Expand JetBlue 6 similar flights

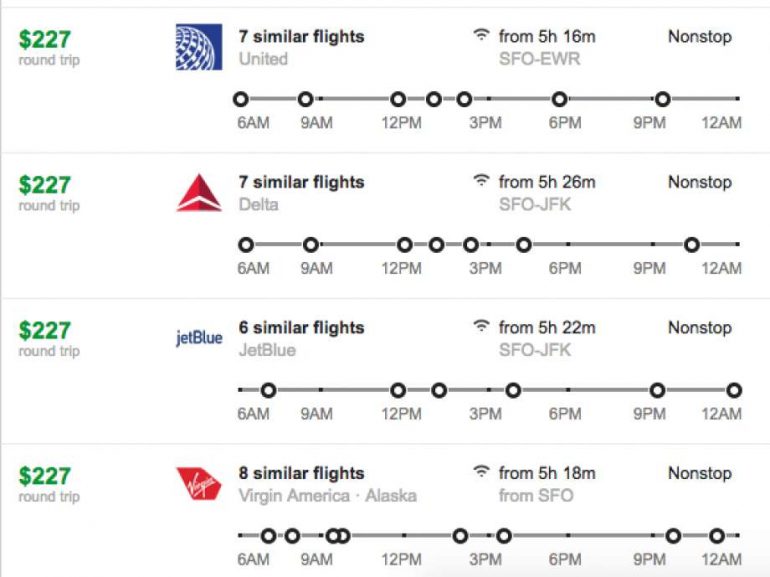(301, 328)
